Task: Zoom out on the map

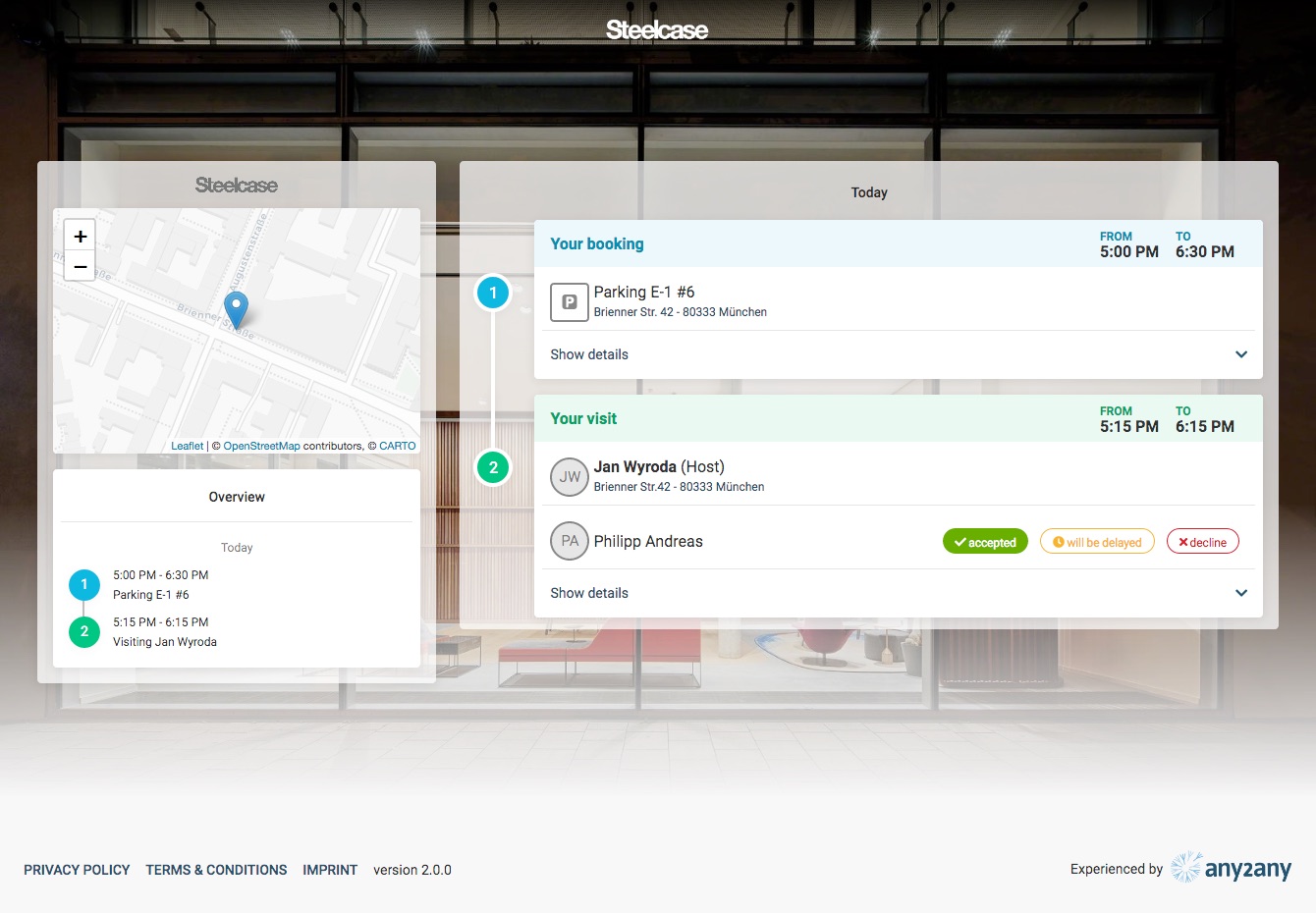Action: [x=81, y=267]
